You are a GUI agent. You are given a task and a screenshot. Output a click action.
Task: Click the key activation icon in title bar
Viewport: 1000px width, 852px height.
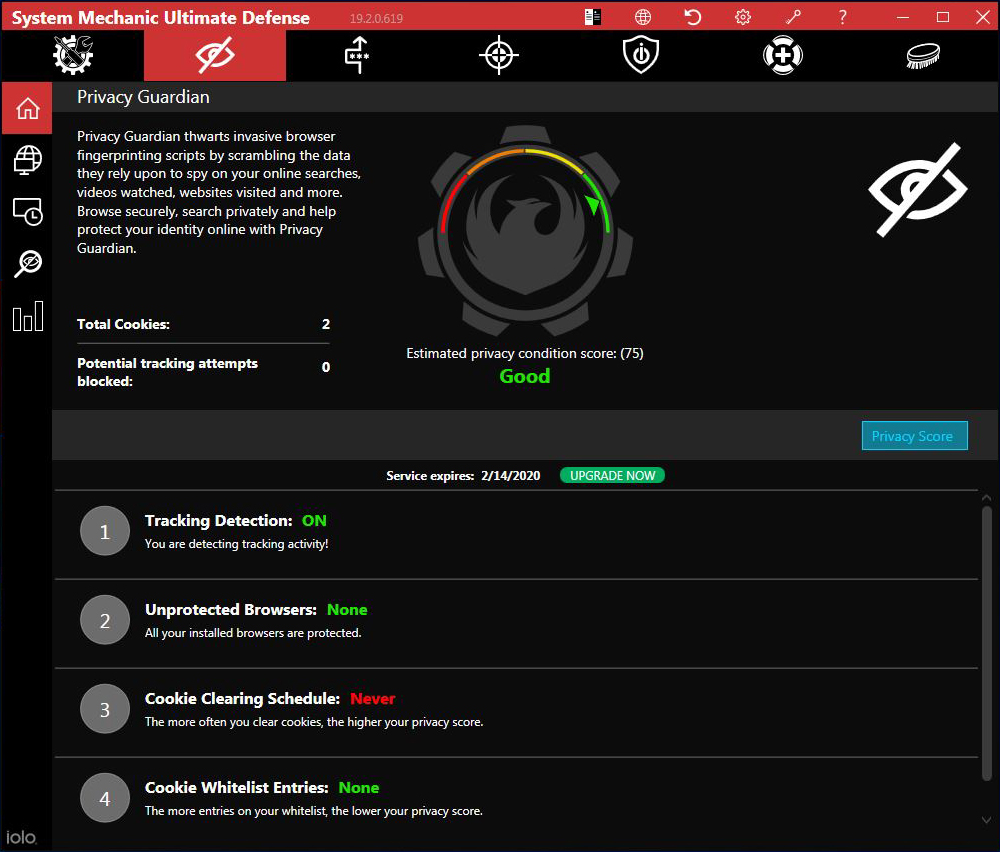pos(793,17)
